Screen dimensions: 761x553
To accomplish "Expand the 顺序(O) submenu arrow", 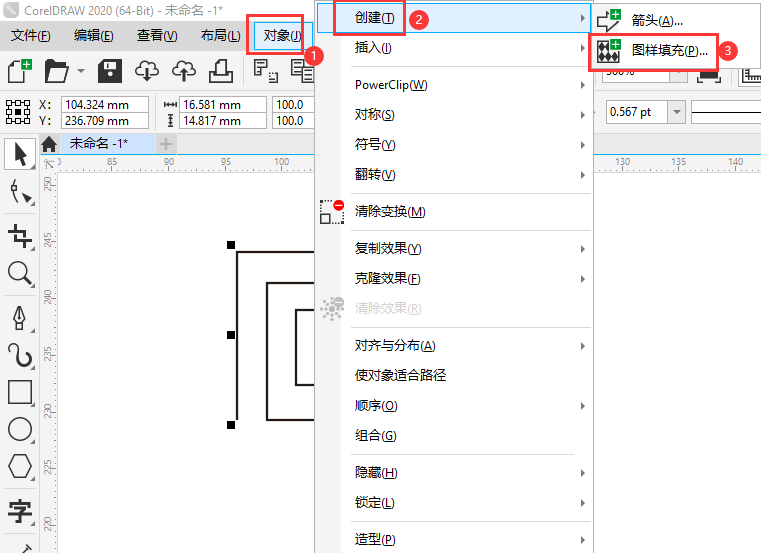I will point(582,406).
